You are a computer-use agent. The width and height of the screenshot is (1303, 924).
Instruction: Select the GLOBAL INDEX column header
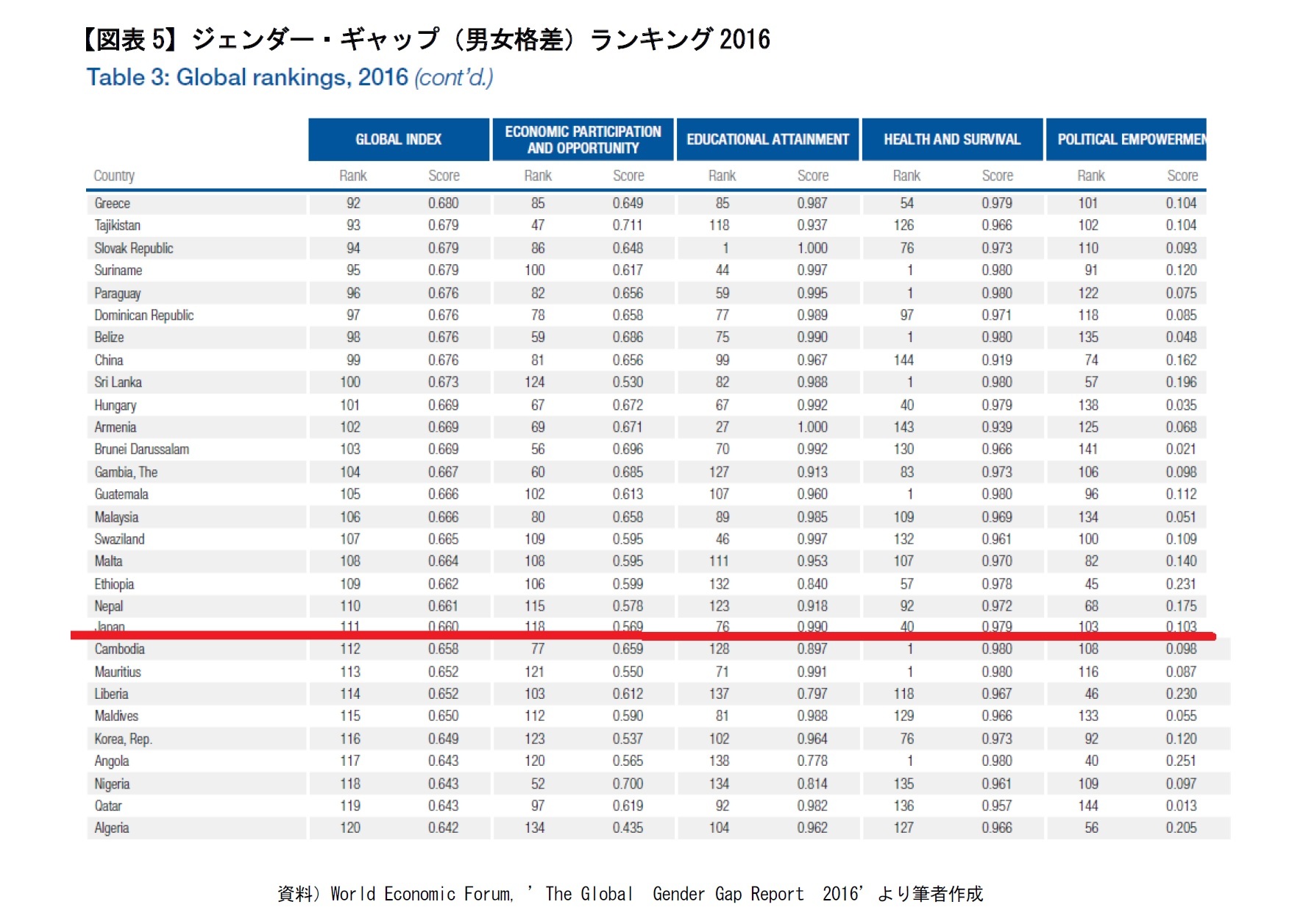coord(398,138)
